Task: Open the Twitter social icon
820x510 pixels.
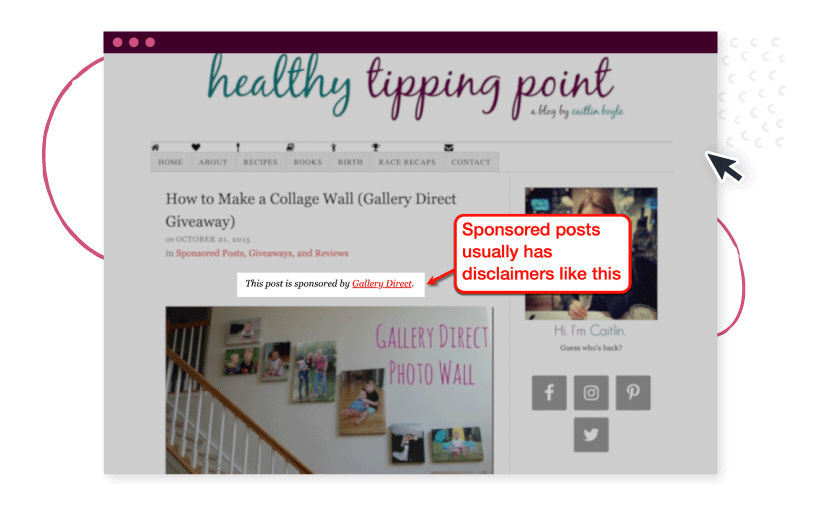Action: coord(591,434)
